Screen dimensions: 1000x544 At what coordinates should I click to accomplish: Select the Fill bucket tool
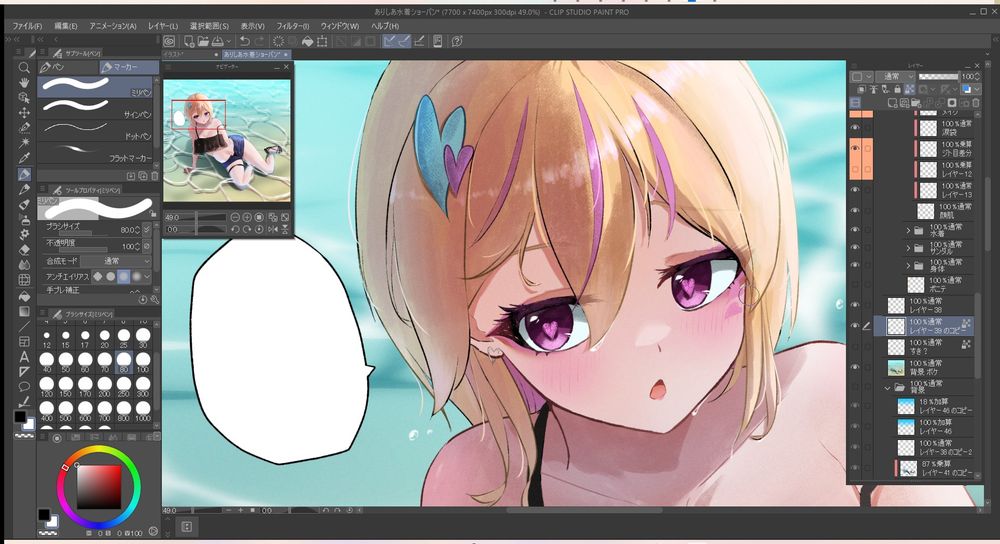[x=24, y=296]
